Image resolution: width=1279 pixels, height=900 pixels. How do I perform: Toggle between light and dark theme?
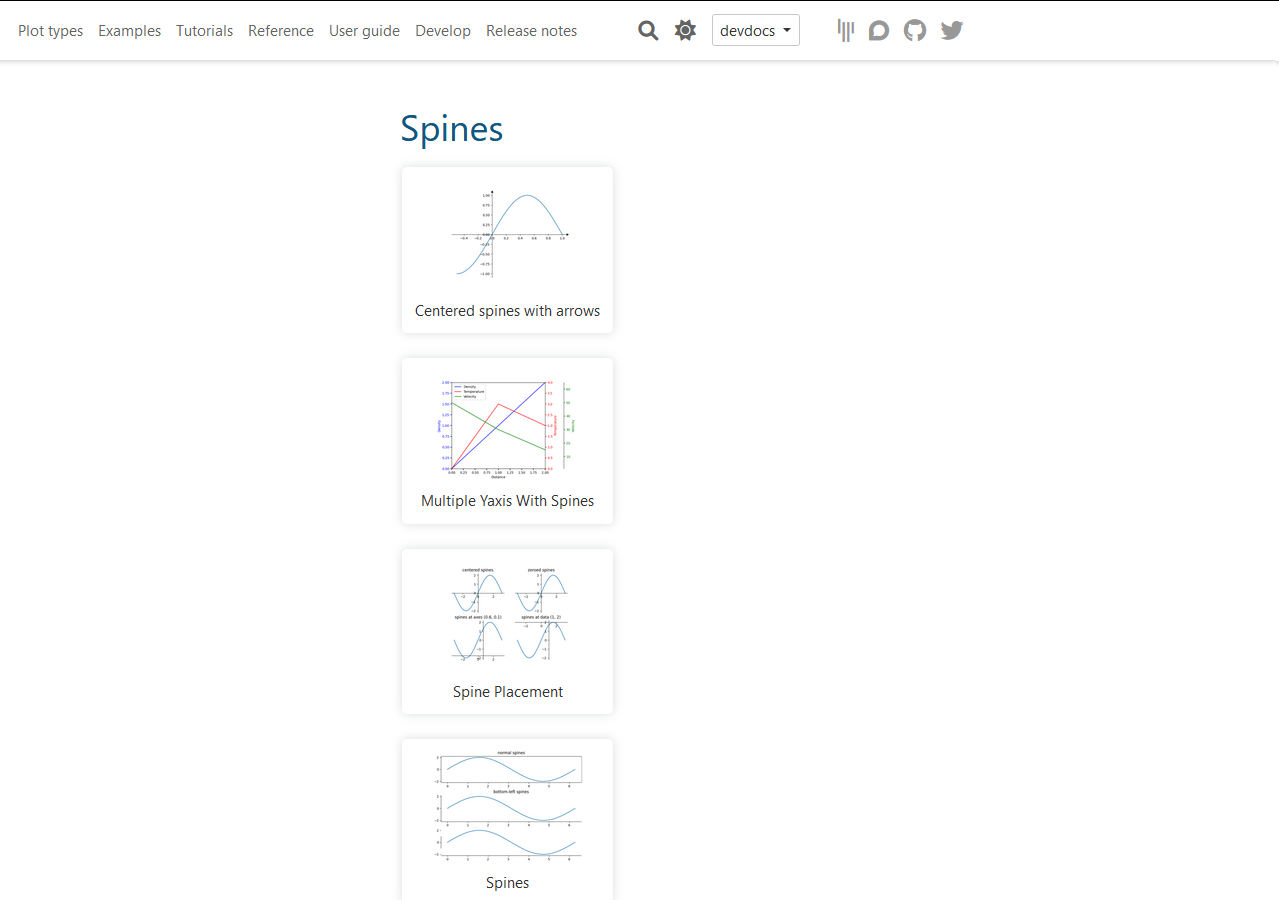pyautogui.click(x=685, y=30)
